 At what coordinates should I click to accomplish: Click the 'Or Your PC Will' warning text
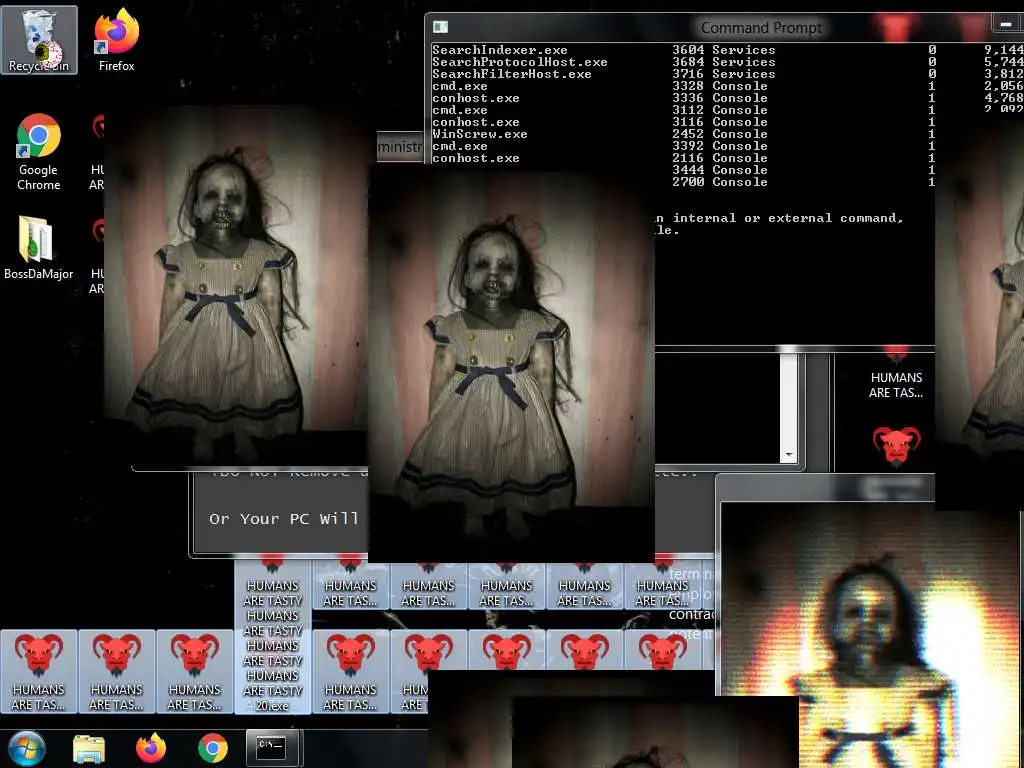tap(283, 519)
